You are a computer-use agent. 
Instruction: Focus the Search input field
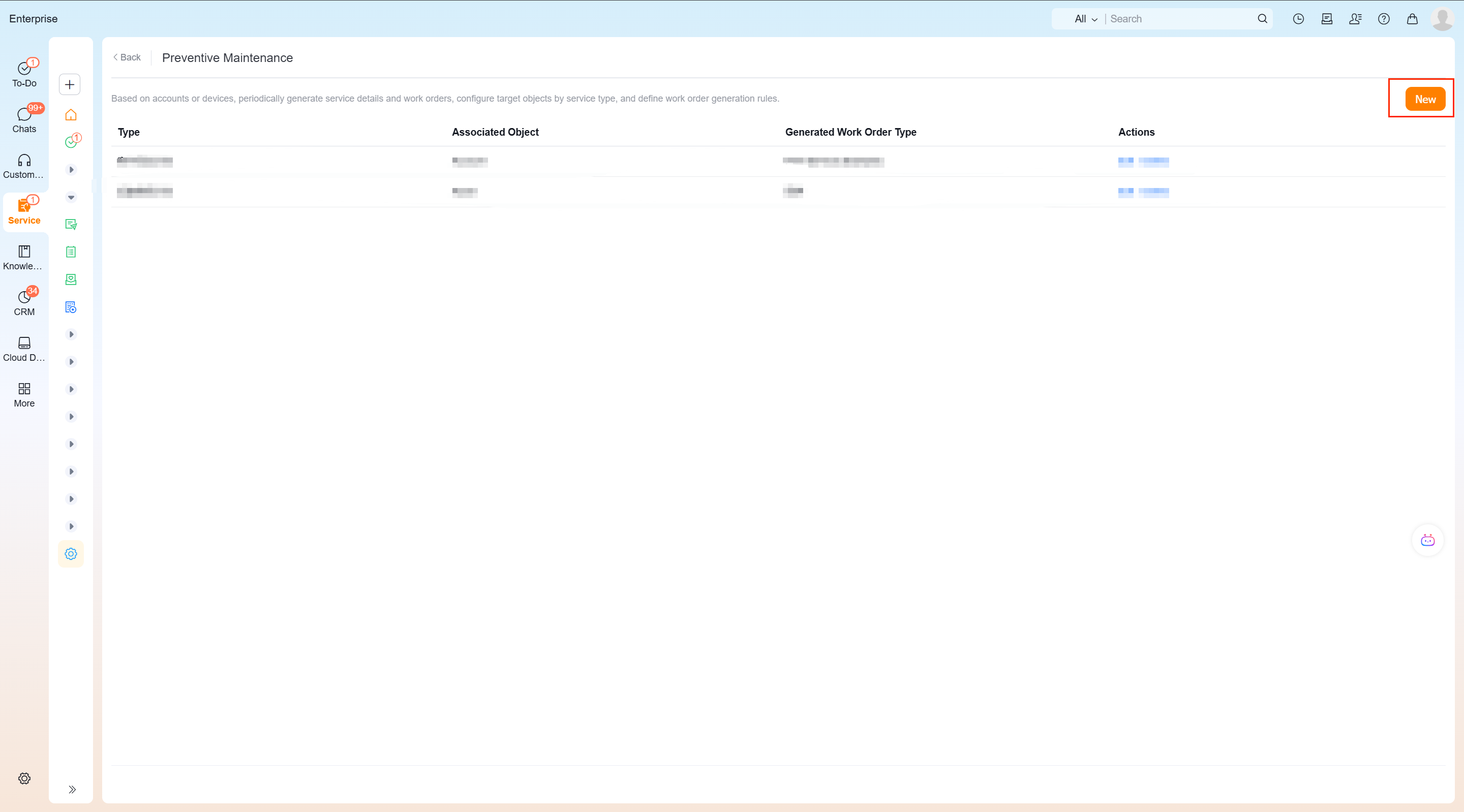1181,19
